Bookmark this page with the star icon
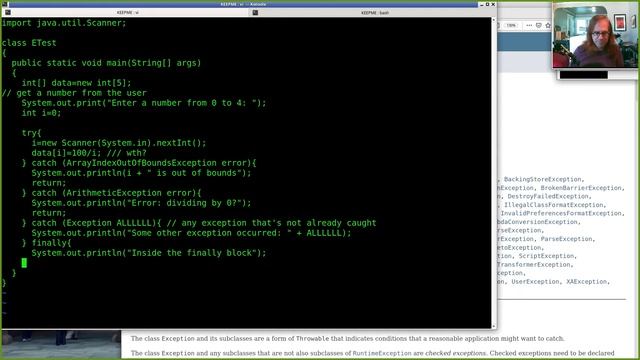640x360 pixels. coord(548,25)
